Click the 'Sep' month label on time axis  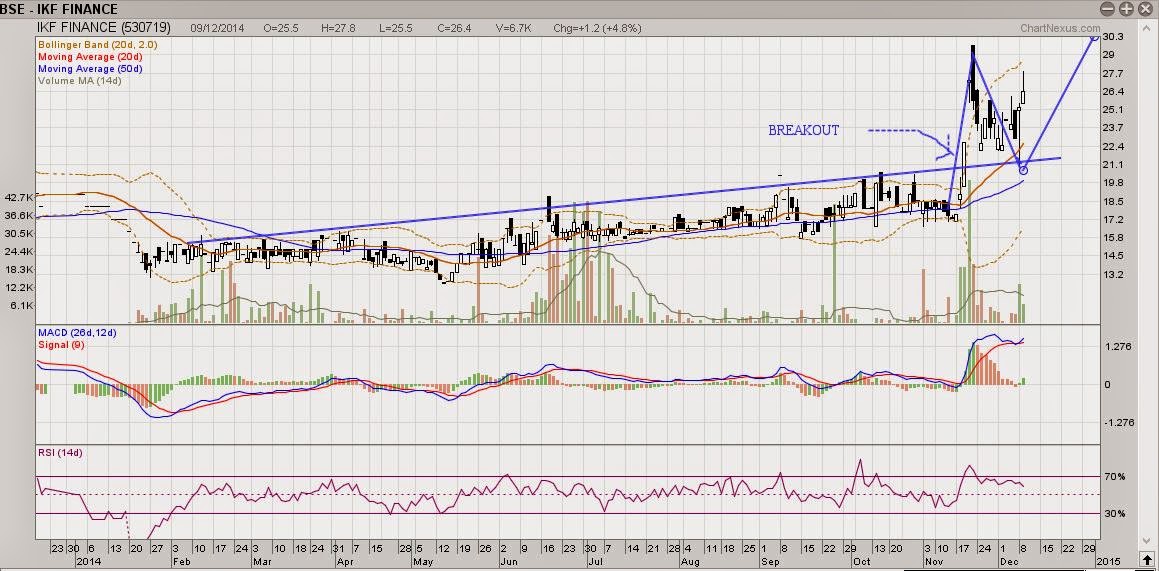tap(770, 561)
